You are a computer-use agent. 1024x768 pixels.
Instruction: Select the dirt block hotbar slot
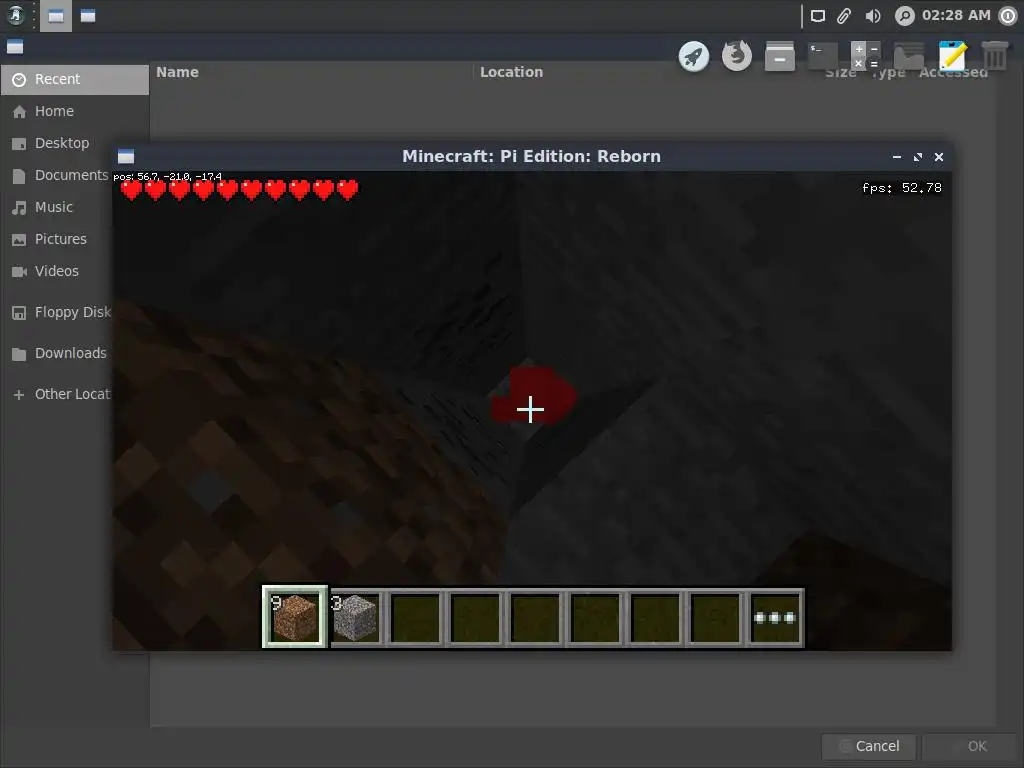click(x=295, y=616)
